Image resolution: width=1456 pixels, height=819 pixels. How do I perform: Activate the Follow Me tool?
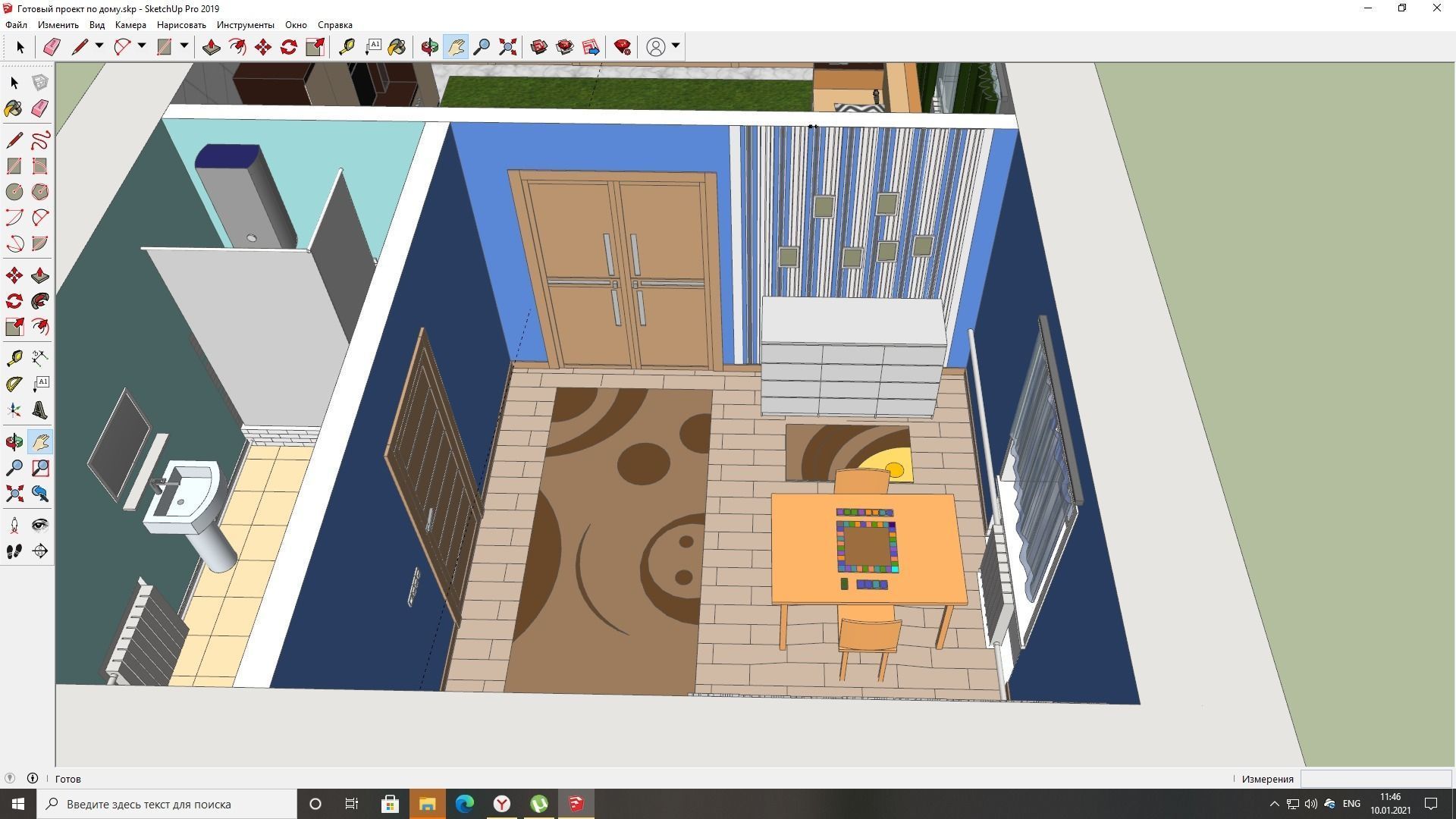coord(40,301)
